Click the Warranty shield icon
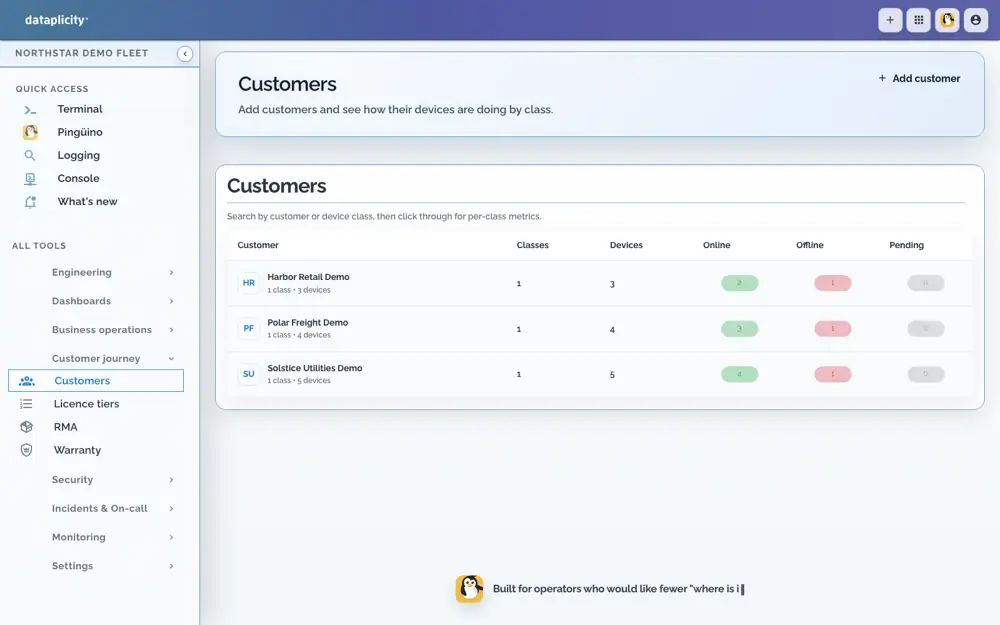This screenshot has width=1000, height=625. pos(26,450)
